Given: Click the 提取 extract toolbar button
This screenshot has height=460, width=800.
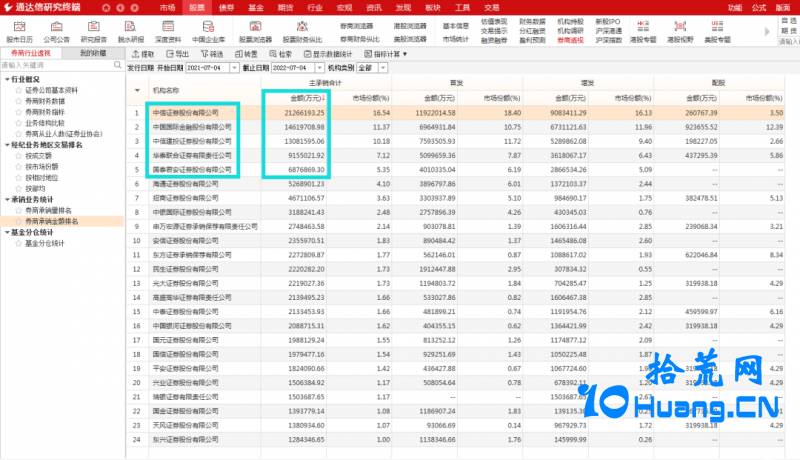Looking at the screenshot, I should point(143,54).
